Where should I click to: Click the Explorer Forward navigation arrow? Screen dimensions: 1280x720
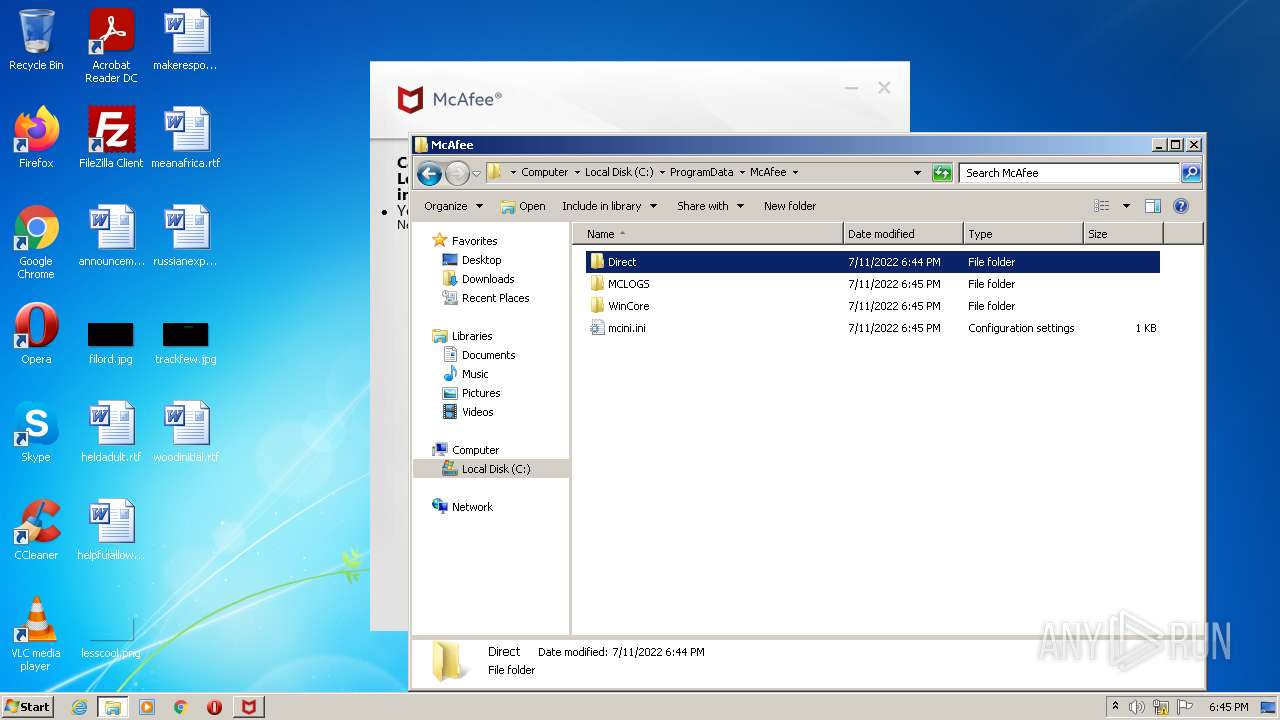coord(457,173)
